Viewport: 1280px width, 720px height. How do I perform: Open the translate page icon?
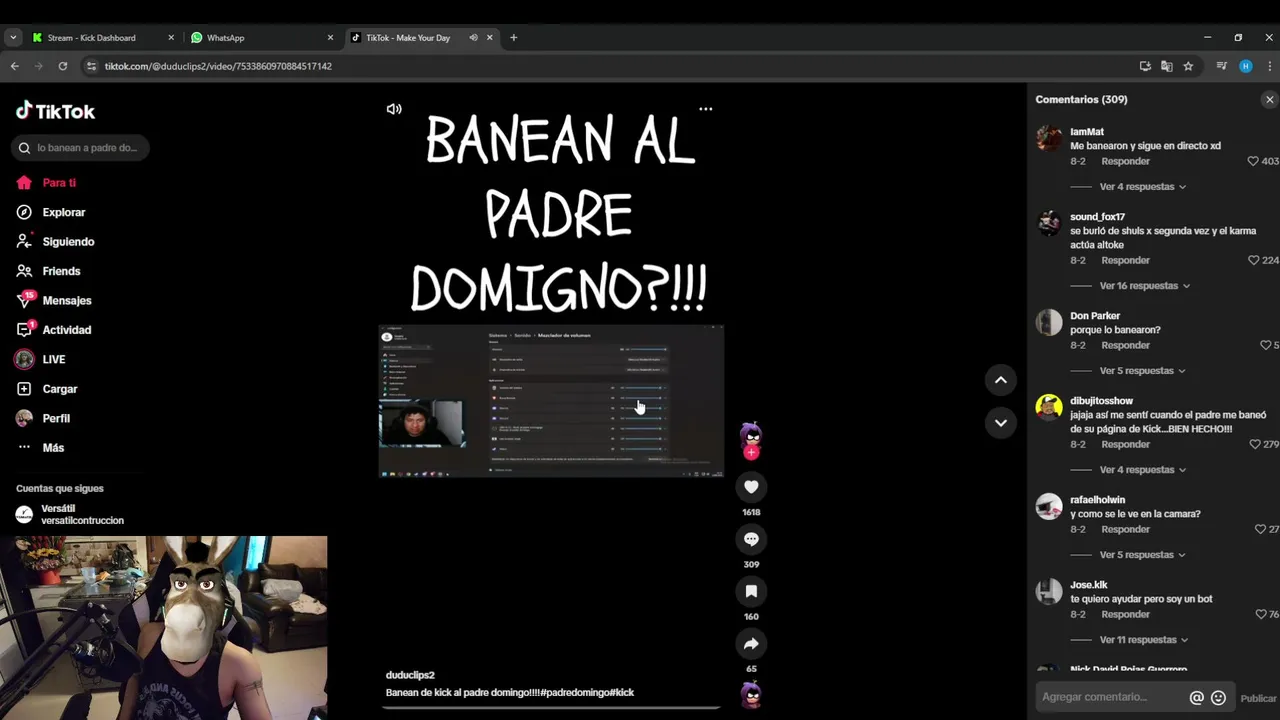[1166, 66]
